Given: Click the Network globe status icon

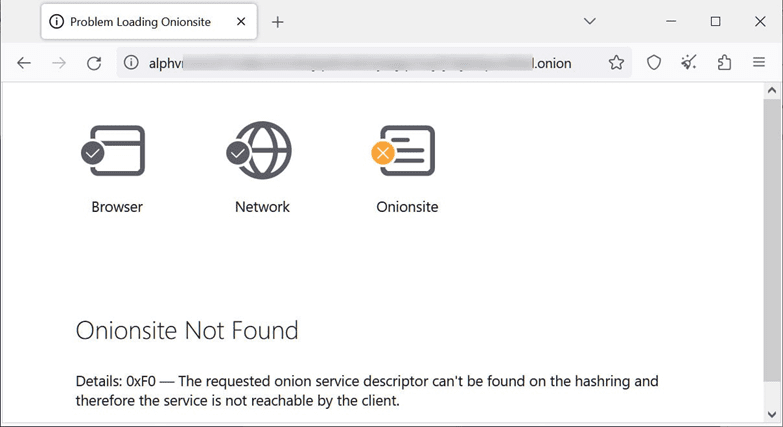Looking at the screenshot, I should coord(262,150).
